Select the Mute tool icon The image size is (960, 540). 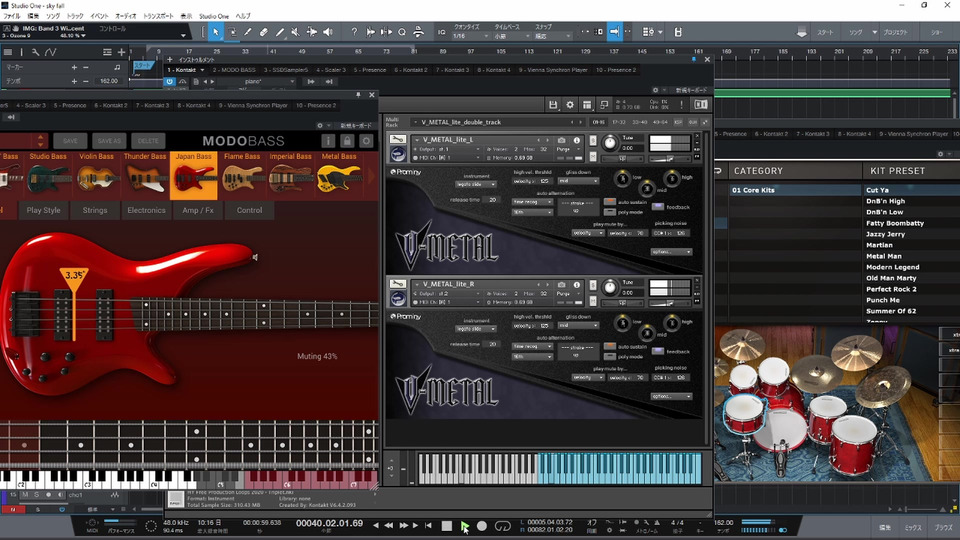point(295,32)
